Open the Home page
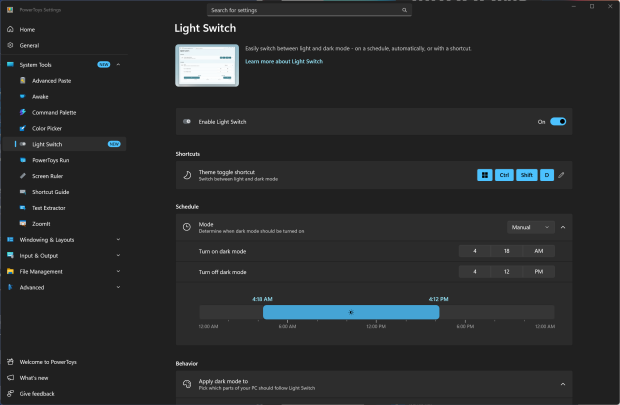The image size is (620, 405). [x=63, y=29]
